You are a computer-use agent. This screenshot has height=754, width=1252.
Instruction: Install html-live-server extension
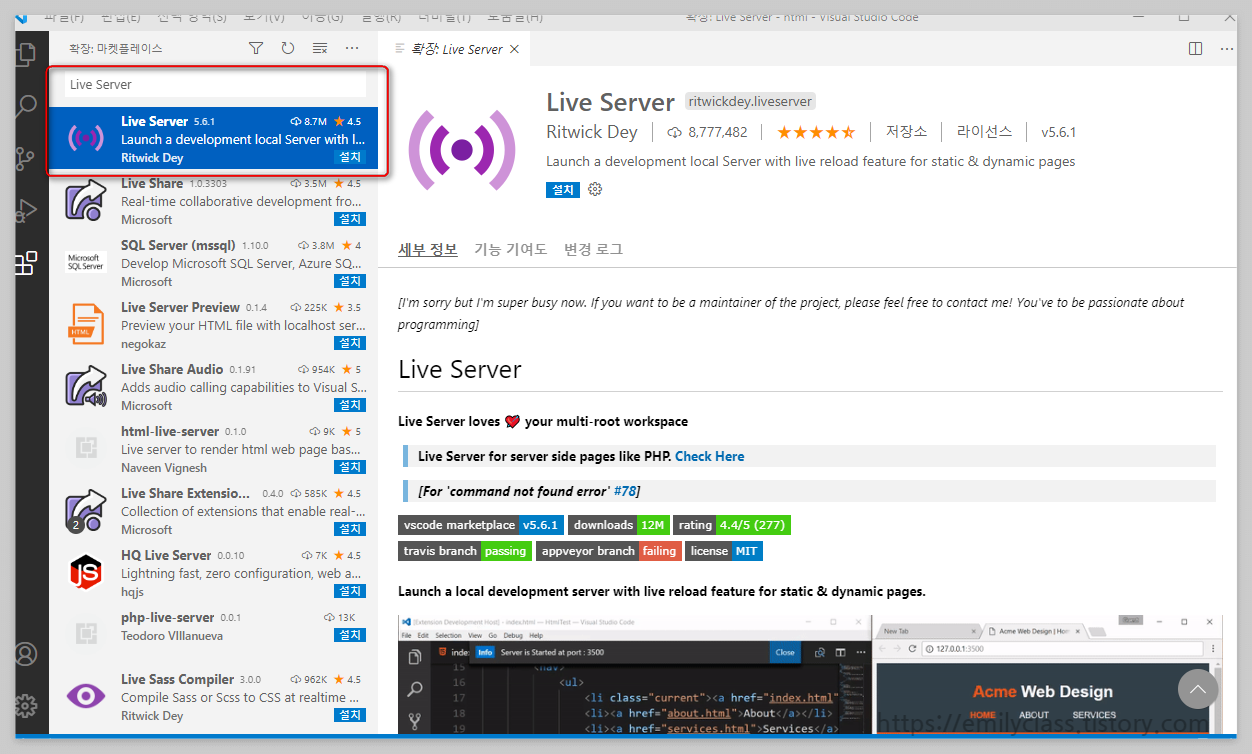click(350, 467)
